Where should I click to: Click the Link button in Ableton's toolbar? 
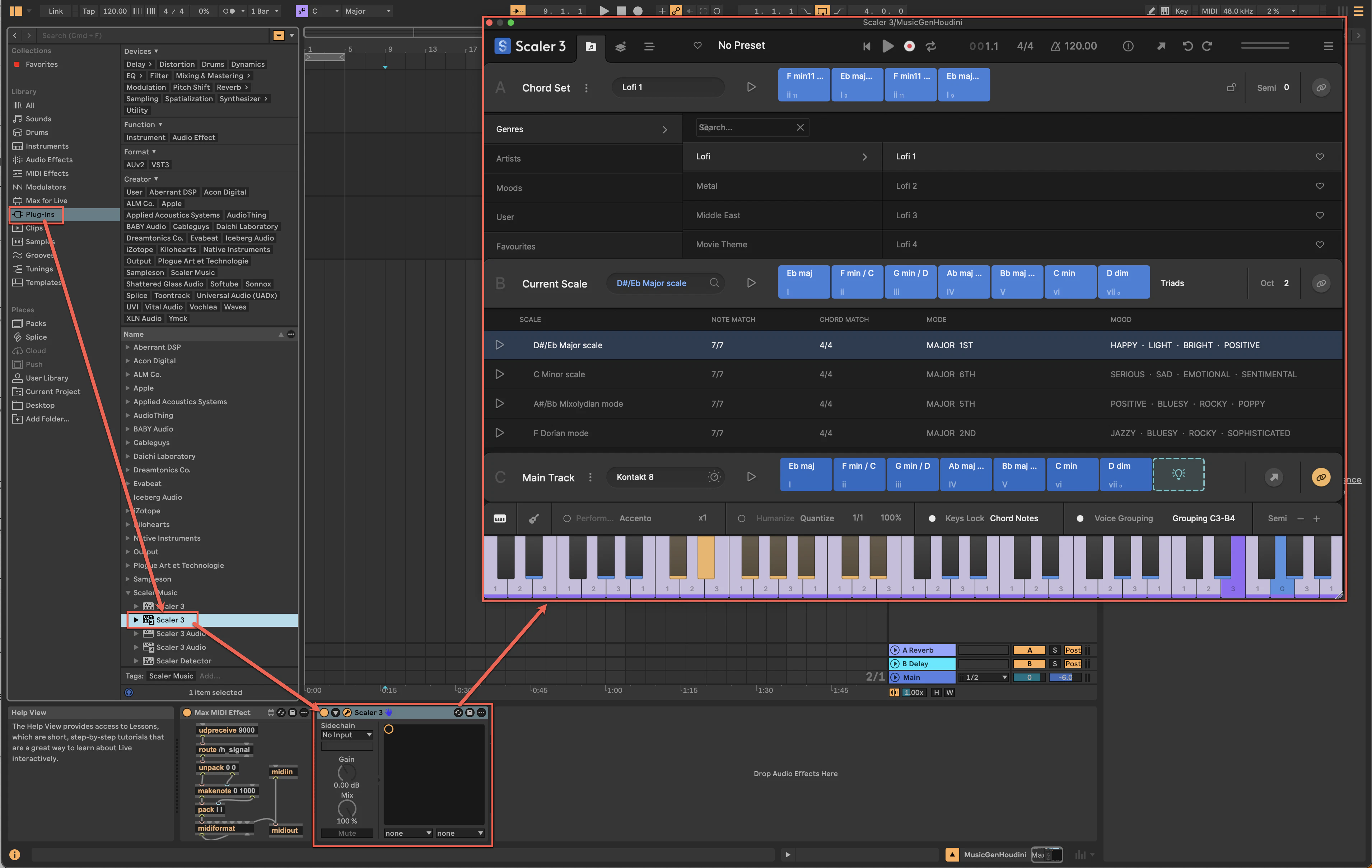(56, 11)
